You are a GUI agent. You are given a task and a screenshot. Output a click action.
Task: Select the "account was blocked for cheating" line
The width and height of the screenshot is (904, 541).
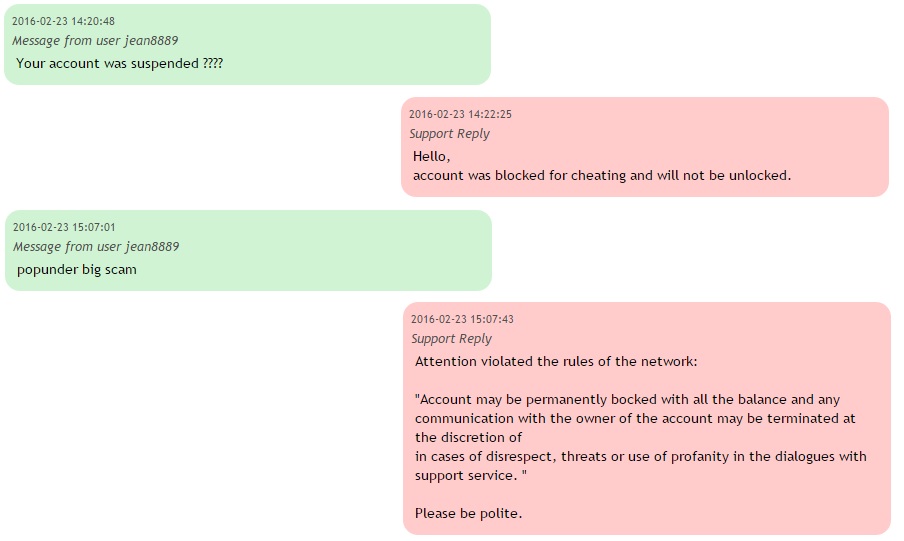601,175
